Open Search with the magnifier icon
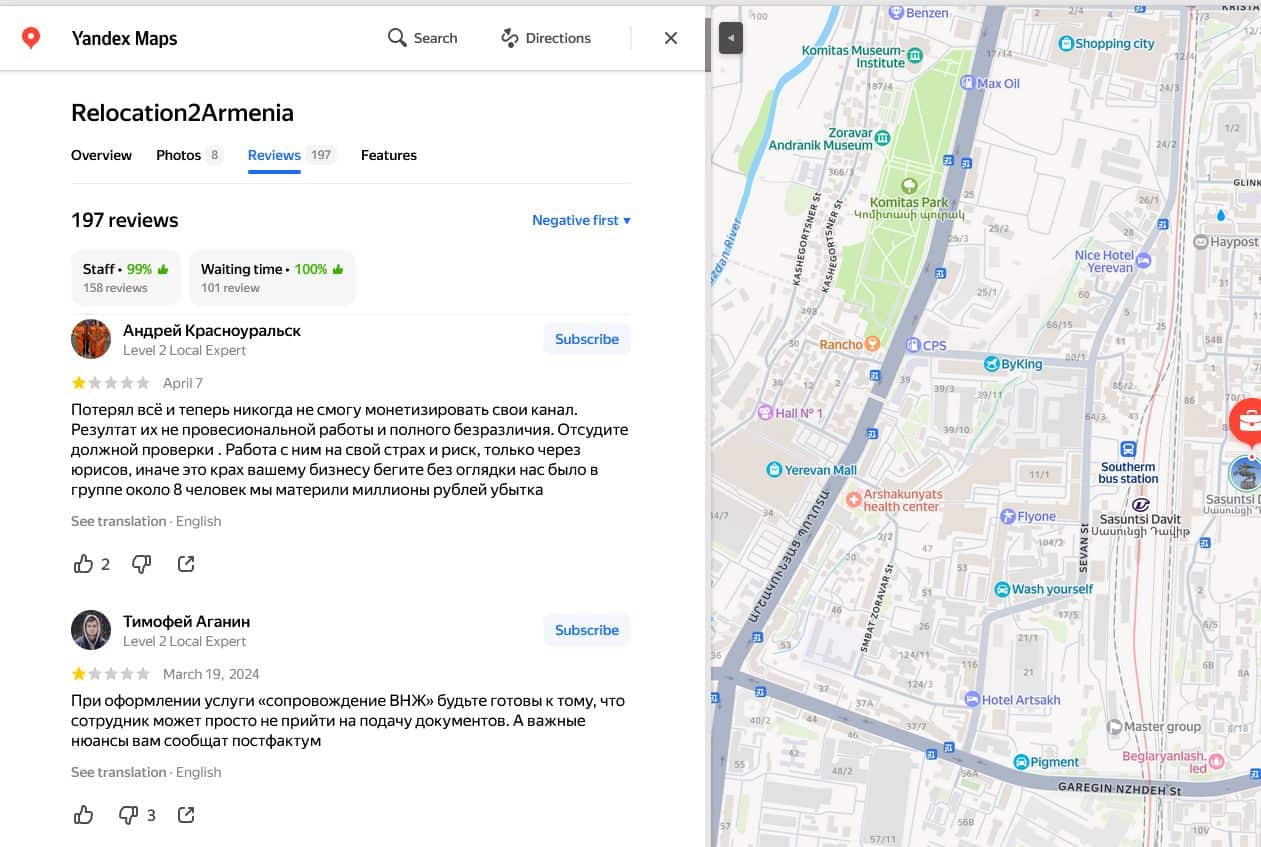Screen dimensions: 1261x847 click(x=397, y=38)
